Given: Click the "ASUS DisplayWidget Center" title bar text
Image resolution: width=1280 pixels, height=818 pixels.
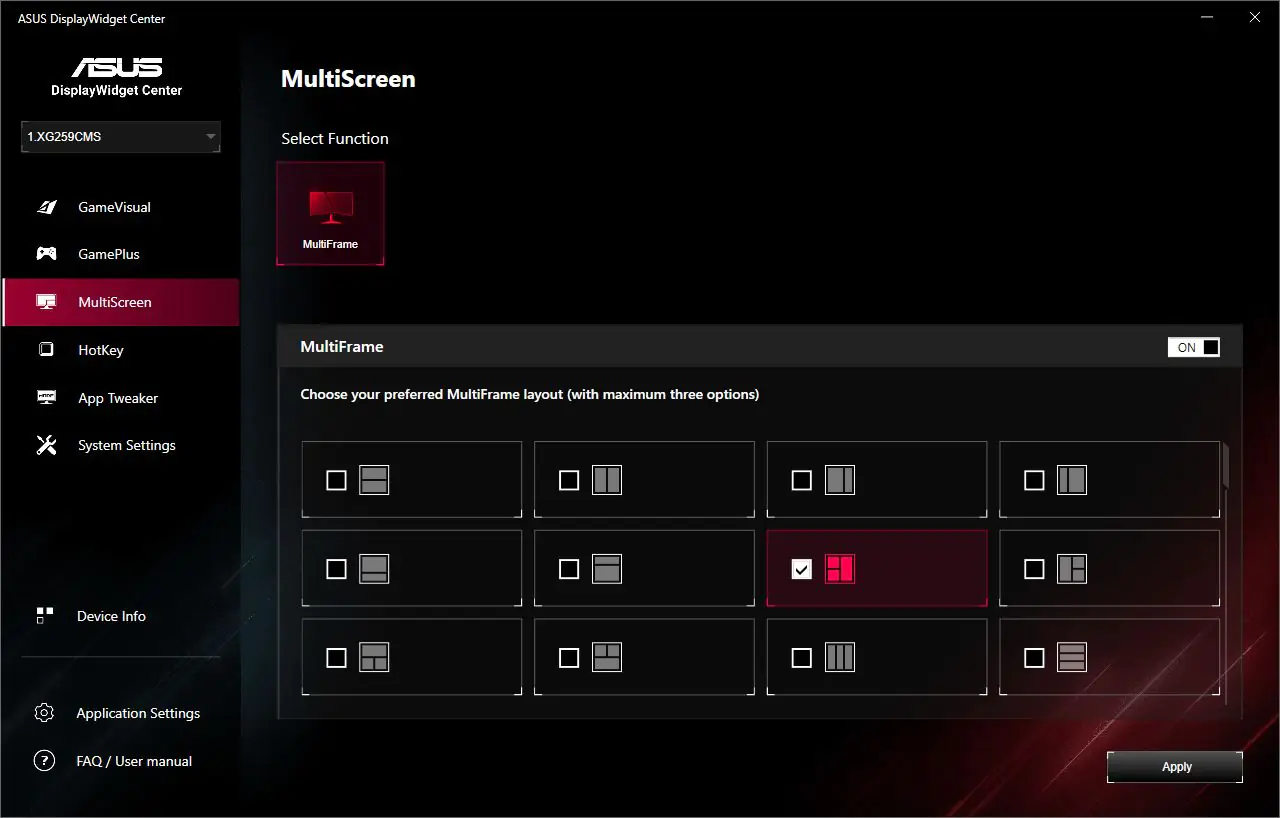Looking at the screenshot, I should click(x=92, y=19).
